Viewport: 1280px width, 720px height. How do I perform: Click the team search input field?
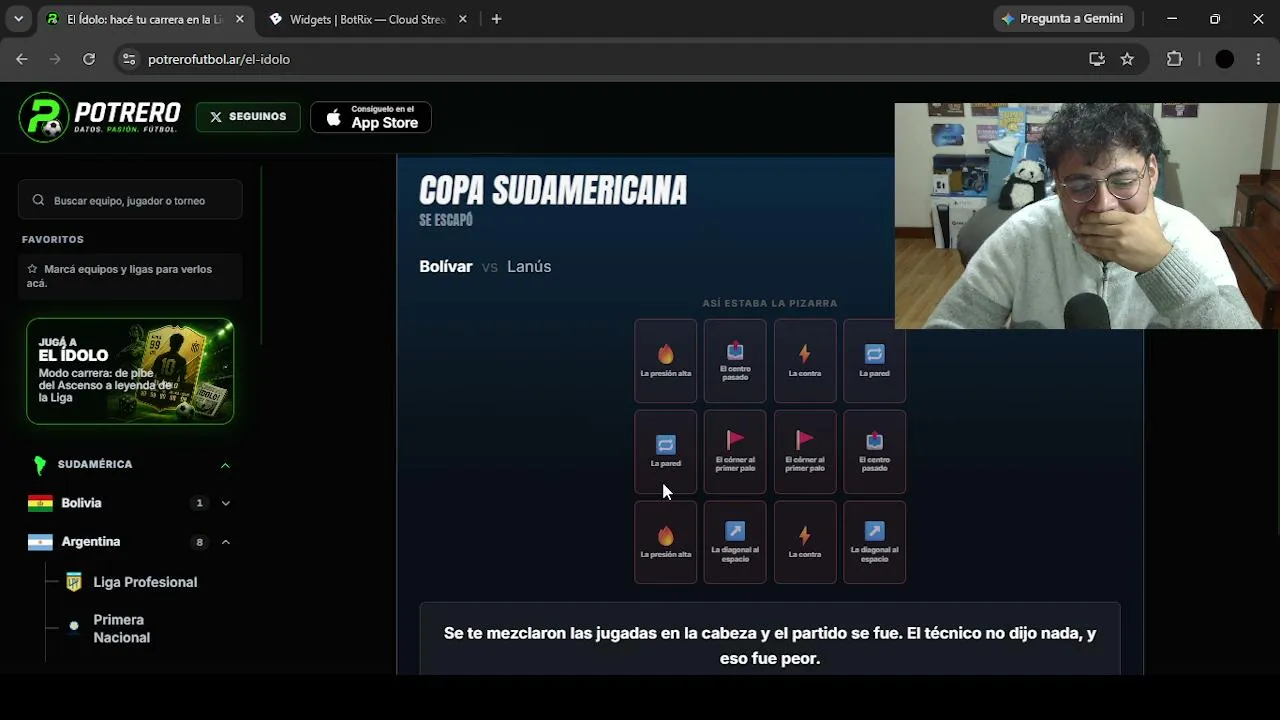click(x=130, y=200)
